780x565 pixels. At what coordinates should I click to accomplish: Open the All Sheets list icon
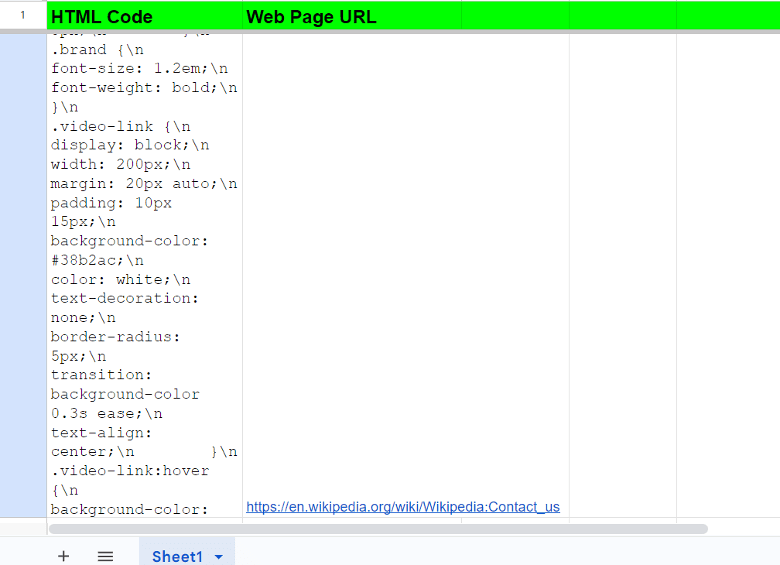(105, 556)
